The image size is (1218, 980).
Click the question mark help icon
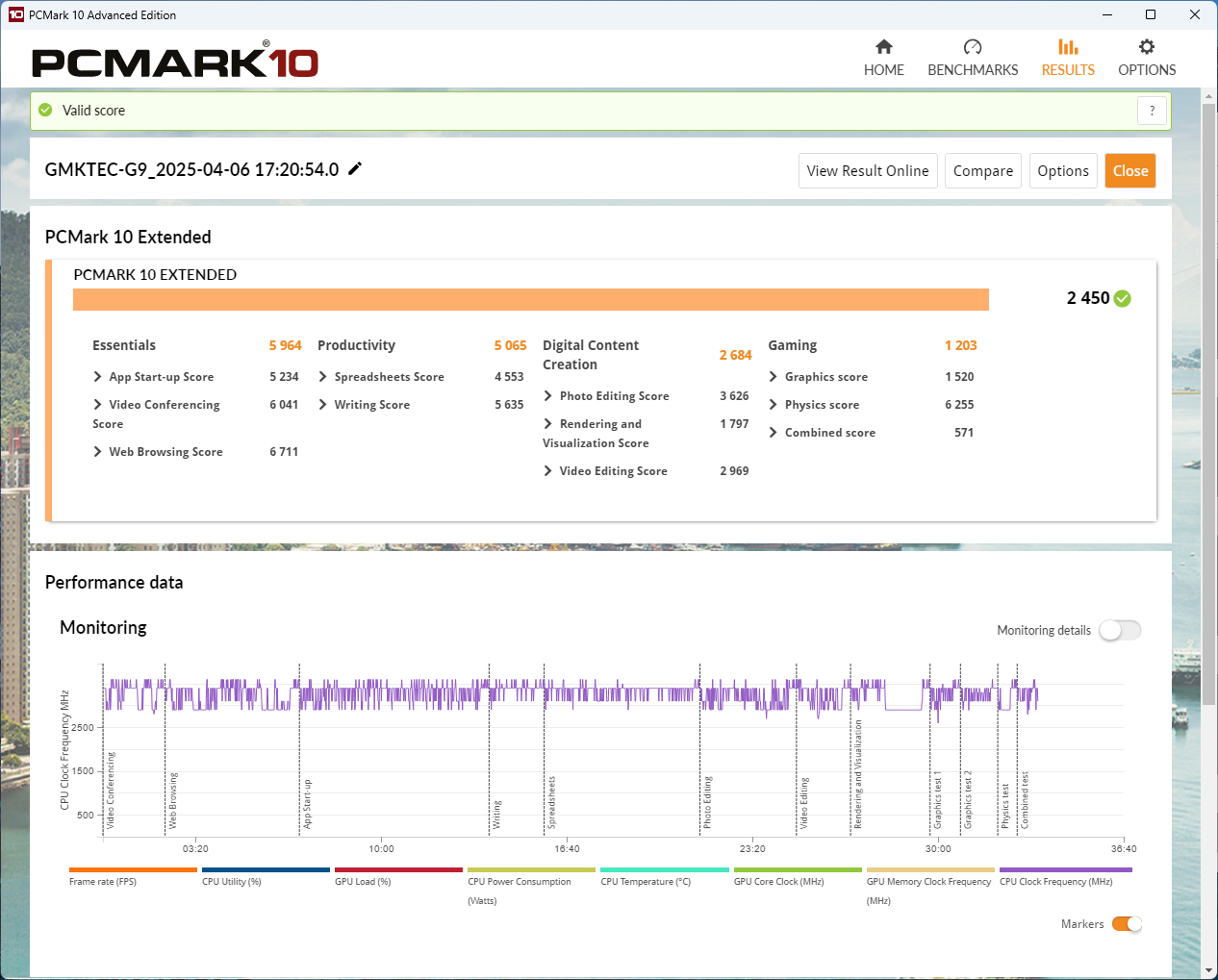coord(1152,111)
